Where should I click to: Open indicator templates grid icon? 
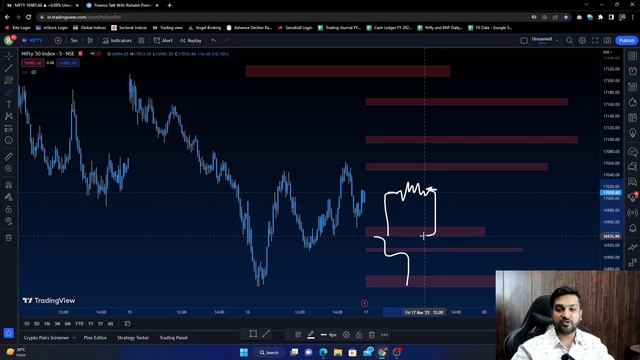click(141, 40)
